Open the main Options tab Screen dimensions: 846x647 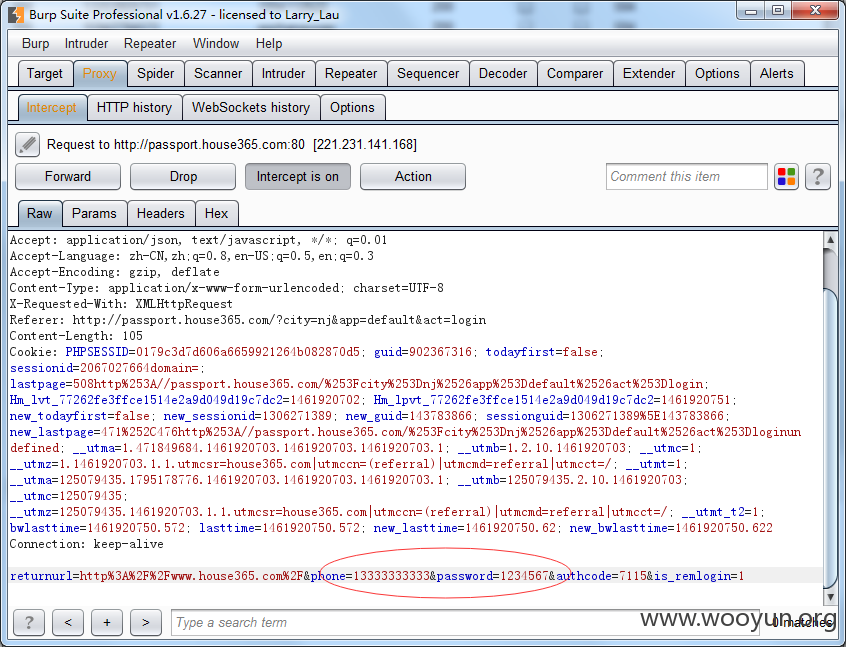click(x=717, y=73)
